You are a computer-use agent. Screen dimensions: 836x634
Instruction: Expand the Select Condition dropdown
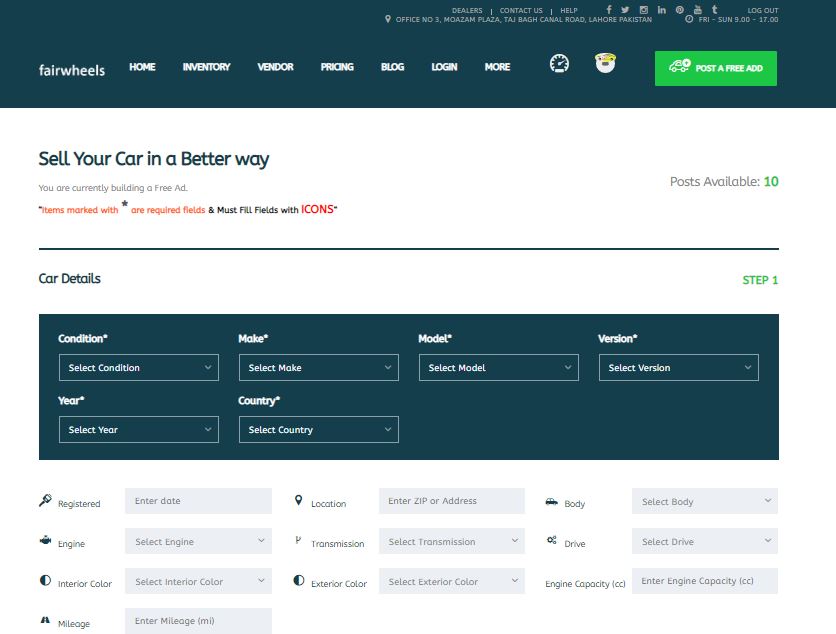pyautogui.click(x=138, y=368)
